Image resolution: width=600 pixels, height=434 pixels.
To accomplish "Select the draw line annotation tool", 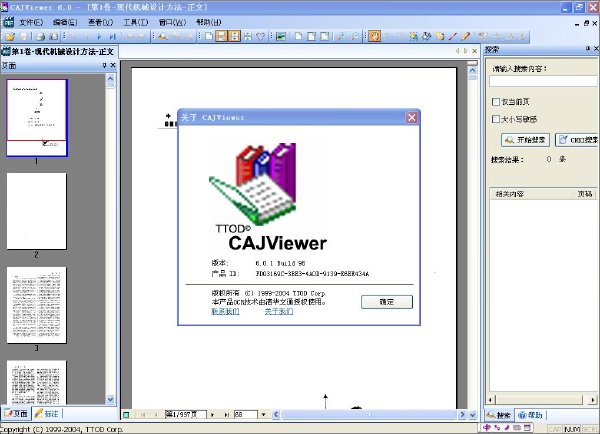I will pyautogui.click(x=453, y=36).
